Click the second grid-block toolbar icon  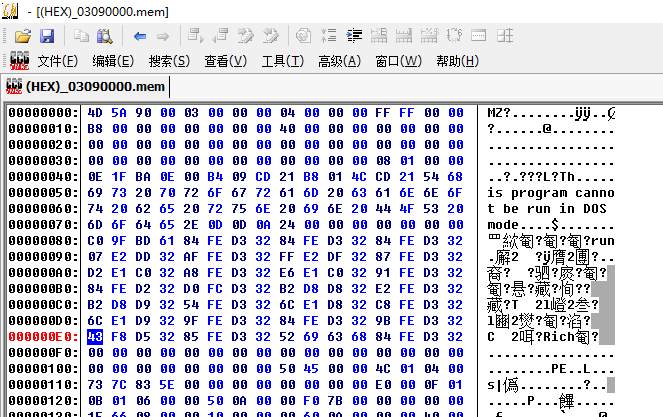click(404, 36)
